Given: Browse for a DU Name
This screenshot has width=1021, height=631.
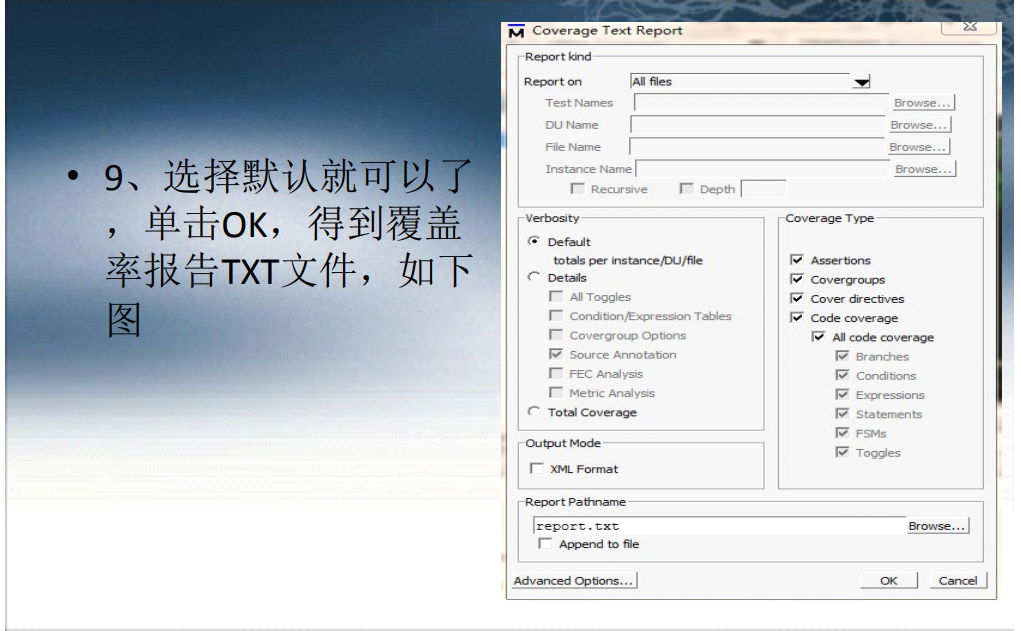Looking at the screenshot, I should 918,124.
